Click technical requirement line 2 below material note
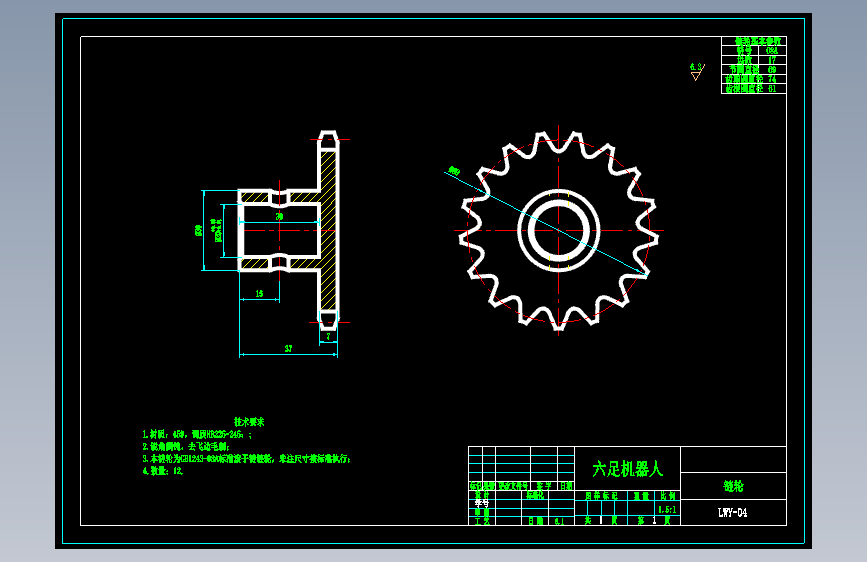This screenshot has height=562, width=867. [x=186, y=447]
